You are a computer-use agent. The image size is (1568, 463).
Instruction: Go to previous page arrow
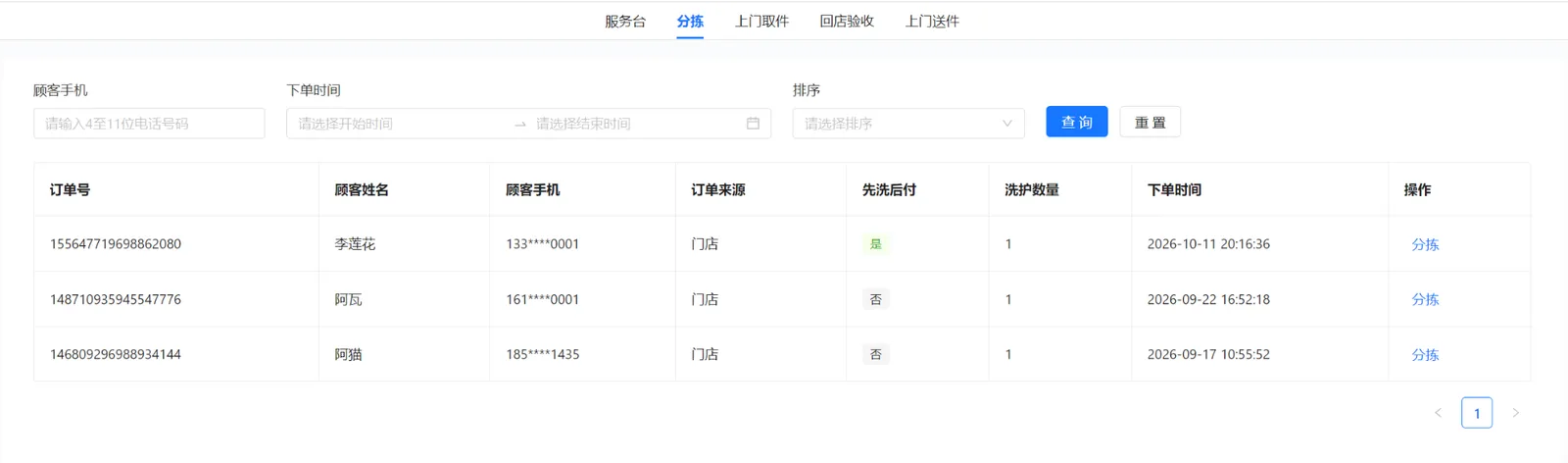pyautogui.click(x=1438, y=413)
